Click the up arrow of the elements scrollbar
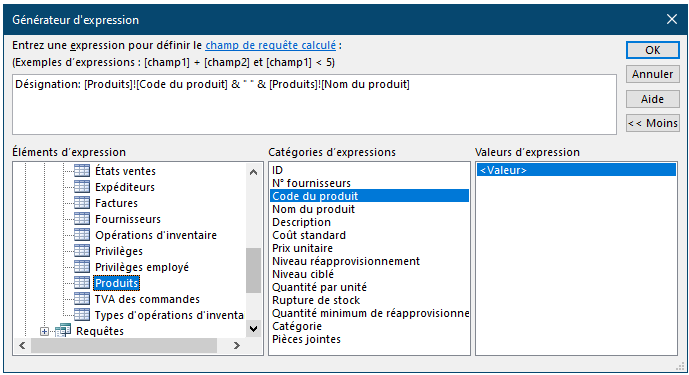This screenshot has width=689, height=375. click(254, 172)
